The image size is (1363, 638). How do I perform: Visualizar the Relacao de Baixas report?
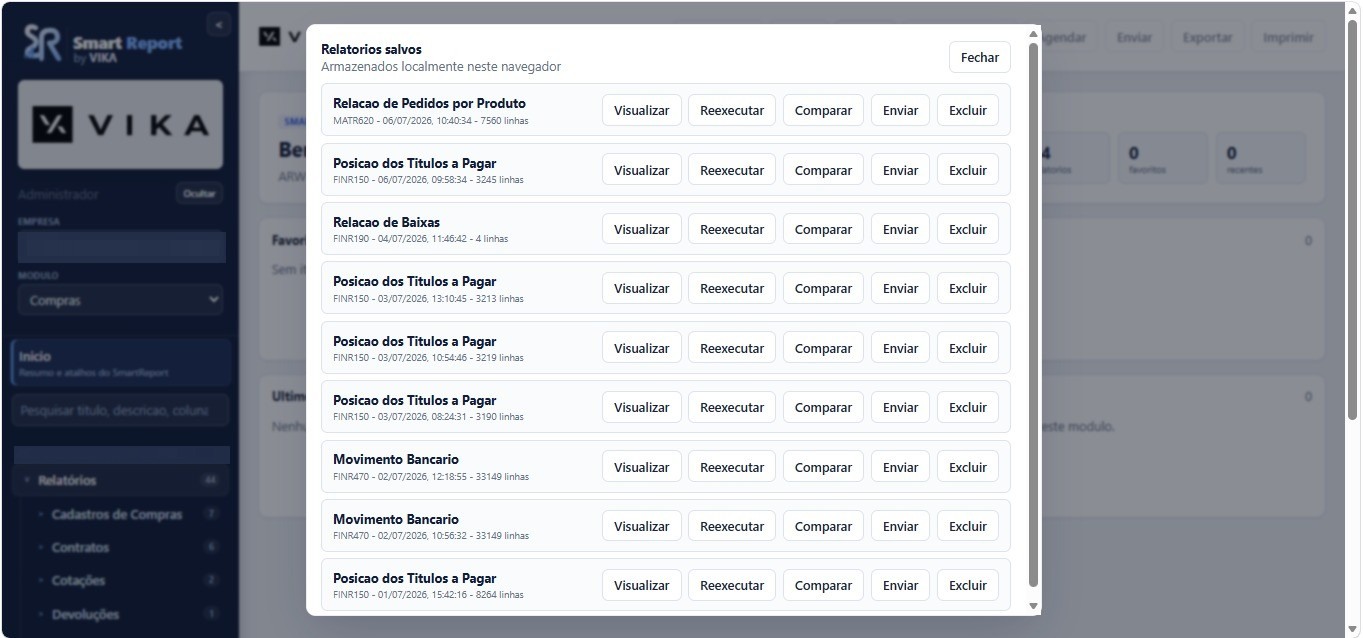(641, 229)
